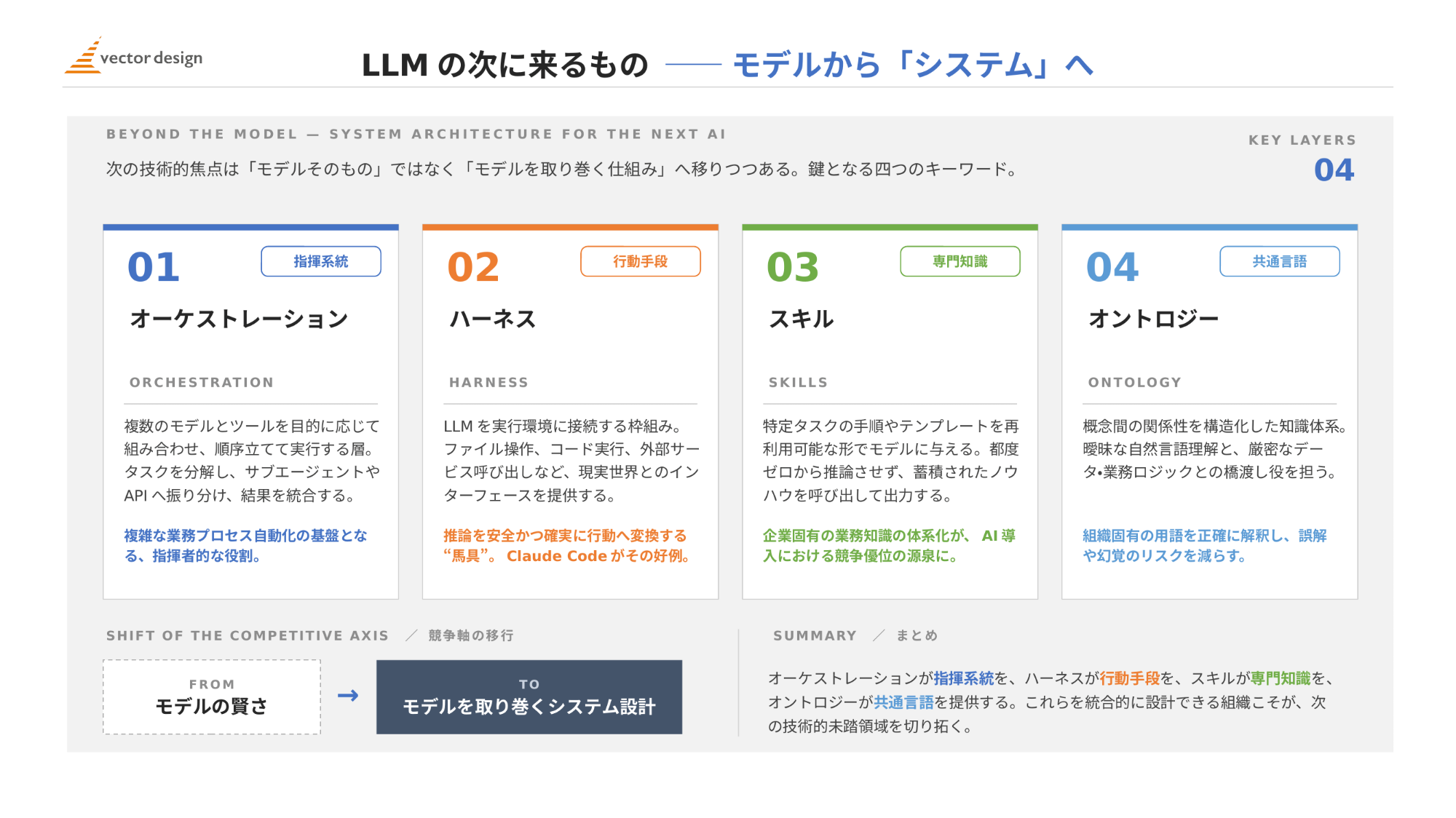Click the paragraph 概念間の関係性を構造化した知識体系
This screenshot has height=818, width=1456.
click(1214, 449)
